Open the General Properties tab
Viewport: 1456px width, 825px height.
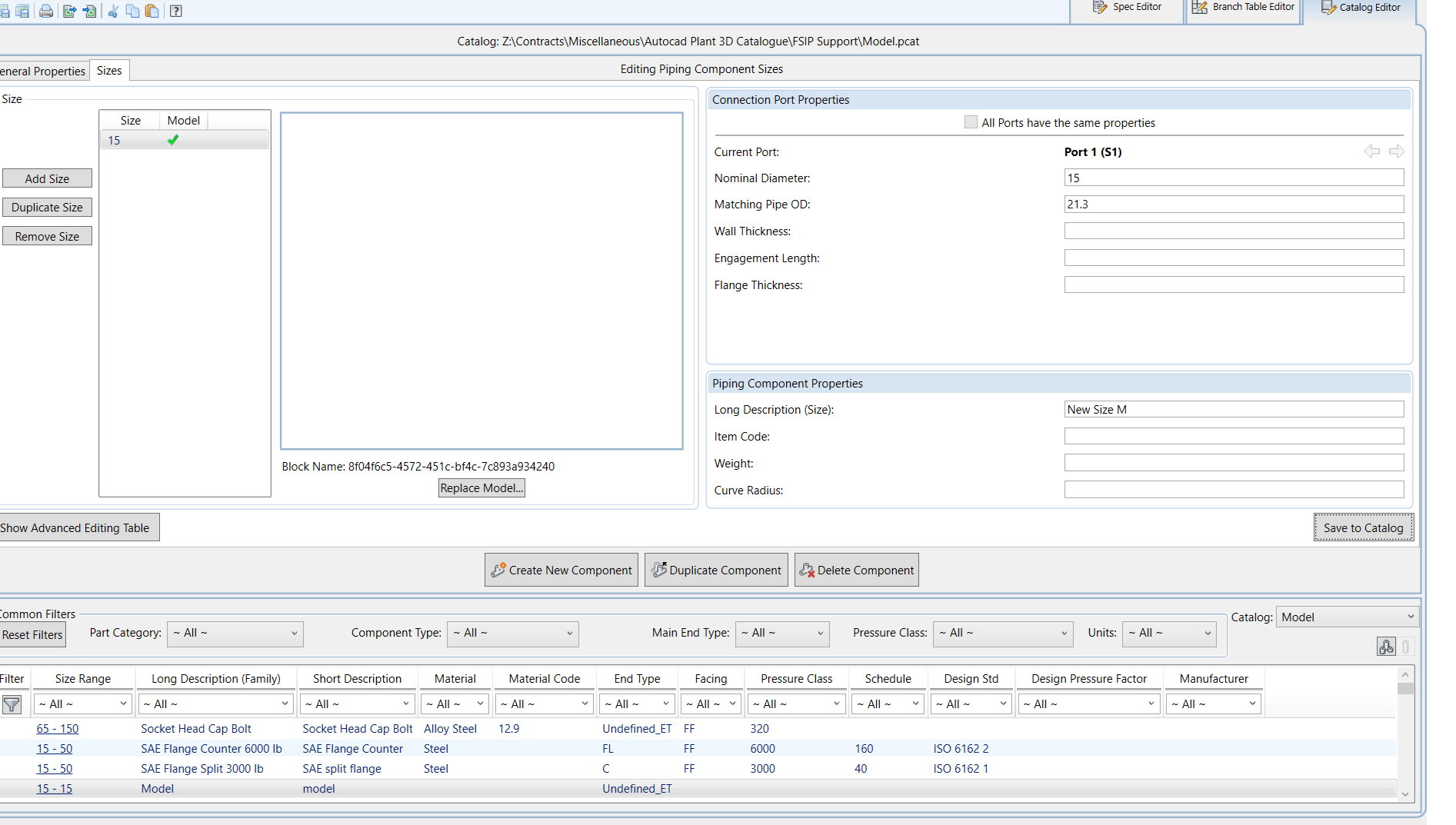[x=43, y=72]
